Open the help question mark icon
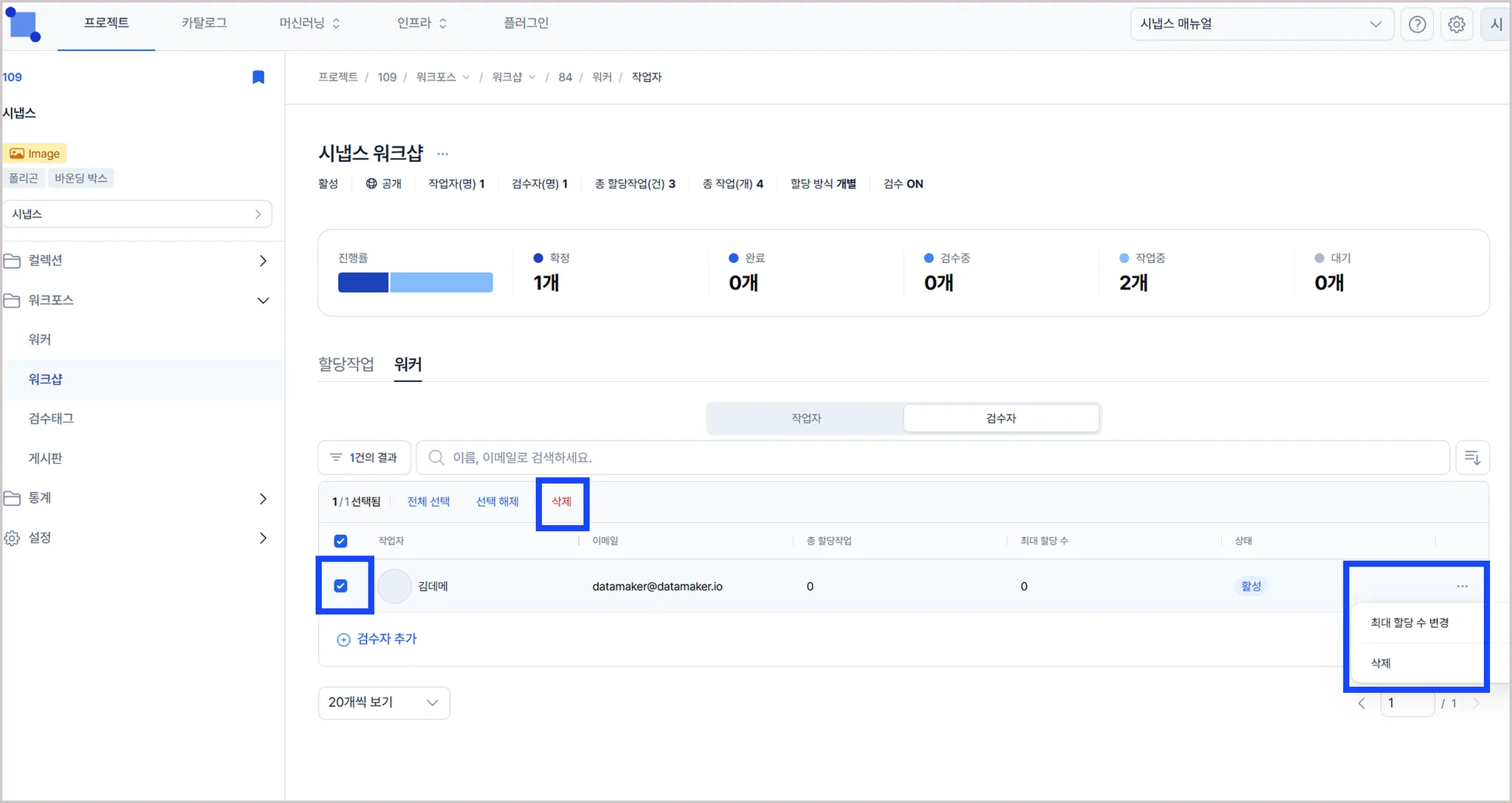The height and width of the screenshot is (803, 1512). click(1417, 24)
